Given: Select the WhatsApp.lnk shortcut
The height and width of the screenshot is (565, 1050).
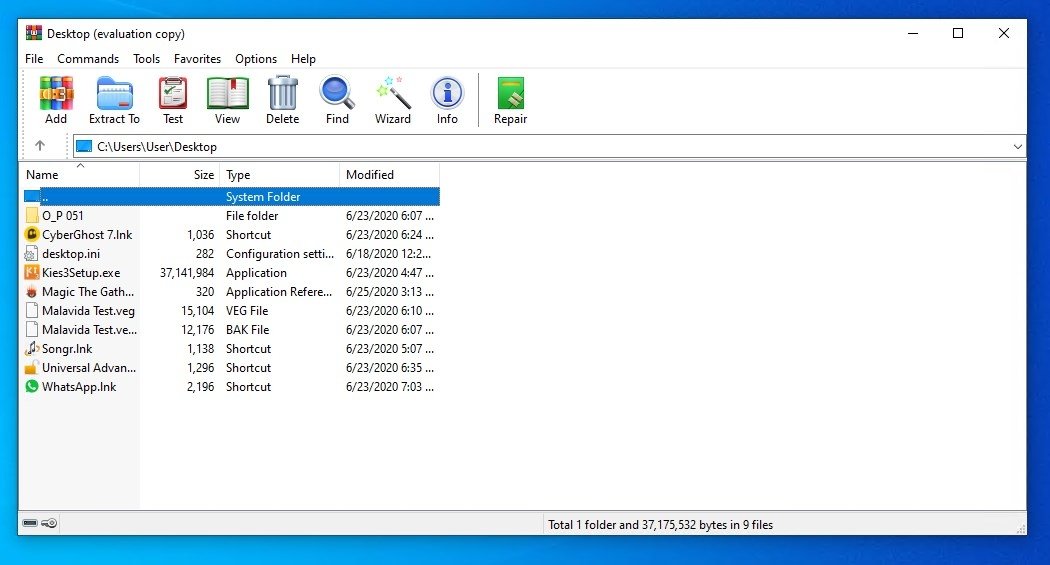Looking at the screenshot, I should click(x=78, y=387).
